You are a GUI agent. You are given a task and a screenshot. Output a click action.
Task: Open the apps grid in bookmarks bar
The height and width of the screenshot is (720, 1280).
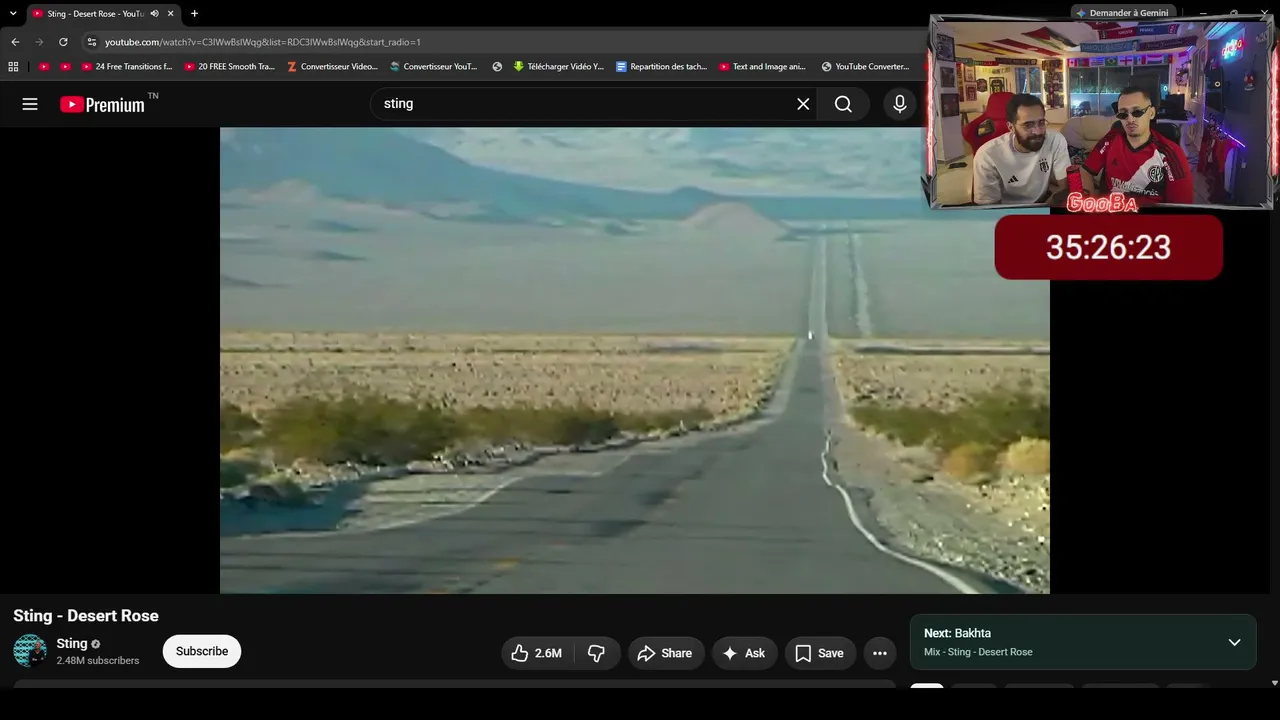tap(13, 67)
